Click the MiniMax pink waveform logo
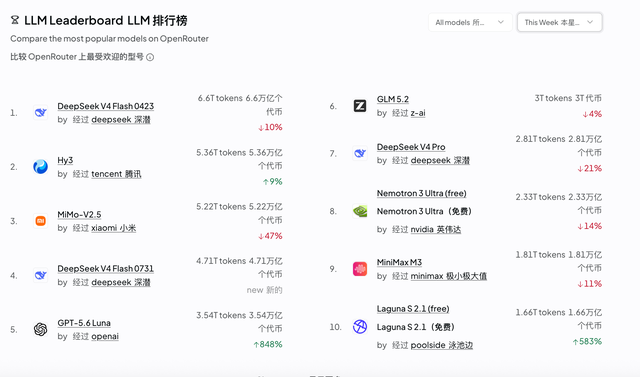This screenshot has width=640, height=377. coord(360,269)
